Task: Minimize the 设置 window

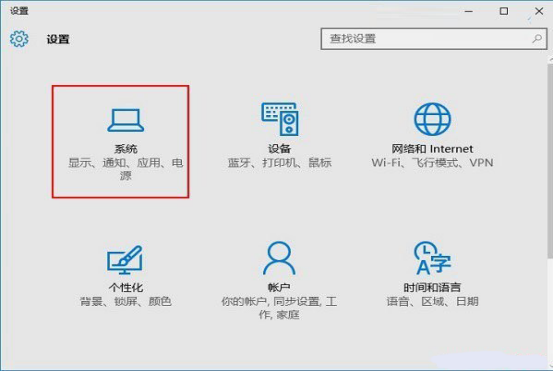Action: tap(469, 11)
